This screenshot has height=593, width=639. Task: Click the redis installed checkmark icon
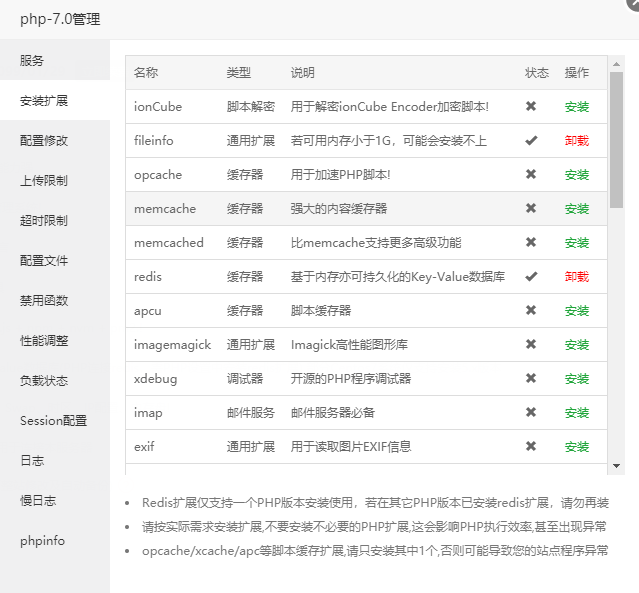coord(531,276)
